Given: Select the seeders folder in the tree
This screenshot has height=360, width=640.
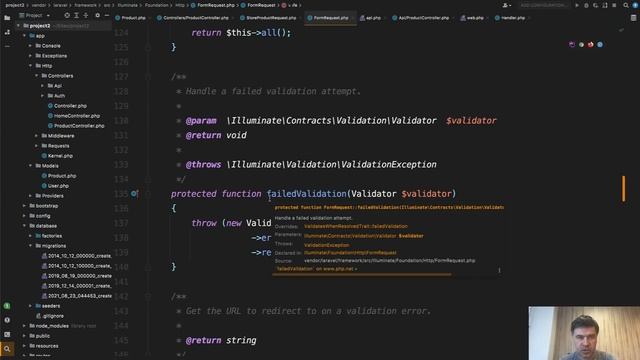Looking at the screenshot, I should tap(48, 306).
